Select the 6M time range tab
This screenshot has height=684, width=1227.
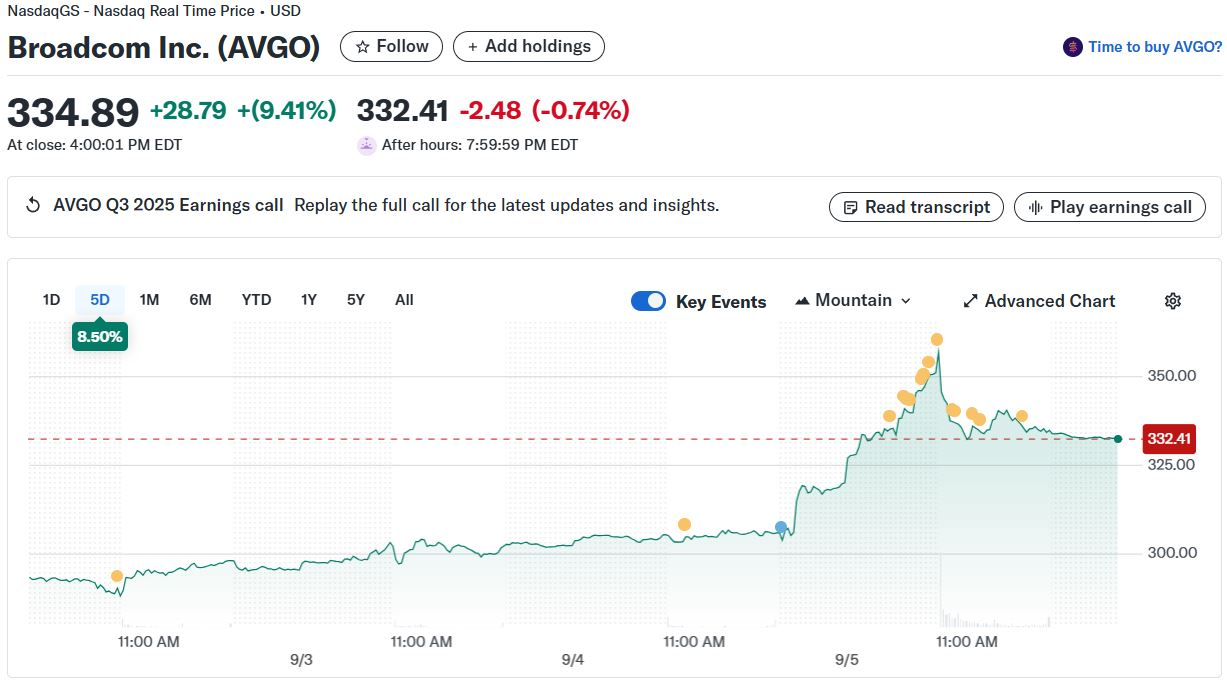(x=200, y=300)
